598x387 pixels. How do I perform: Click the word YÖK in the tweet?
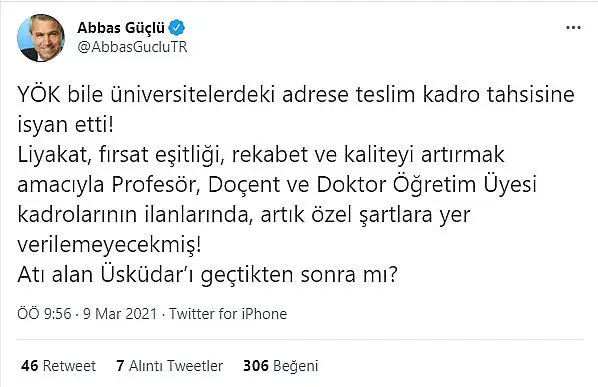[x=39, y=95]
